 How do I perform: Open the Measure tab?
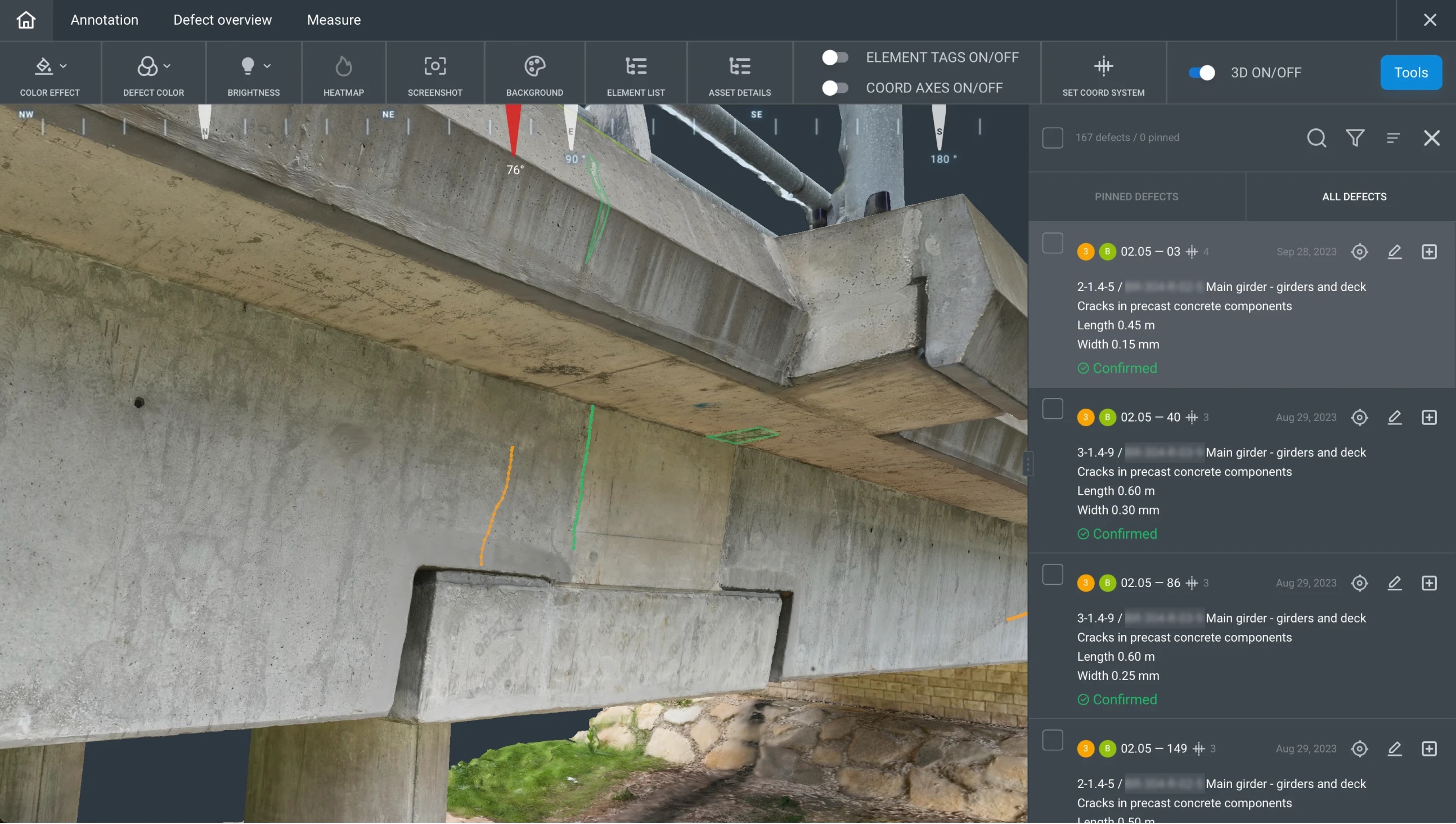(x=334, y=20)
